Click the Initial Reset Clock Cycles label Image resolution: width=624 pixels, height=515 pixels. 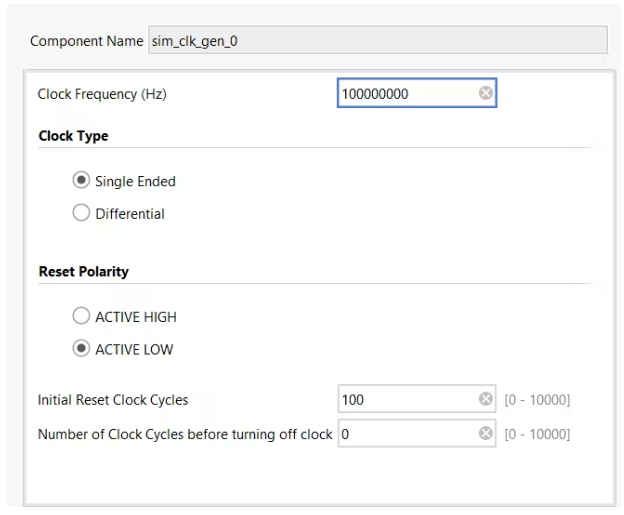point(113,400)
